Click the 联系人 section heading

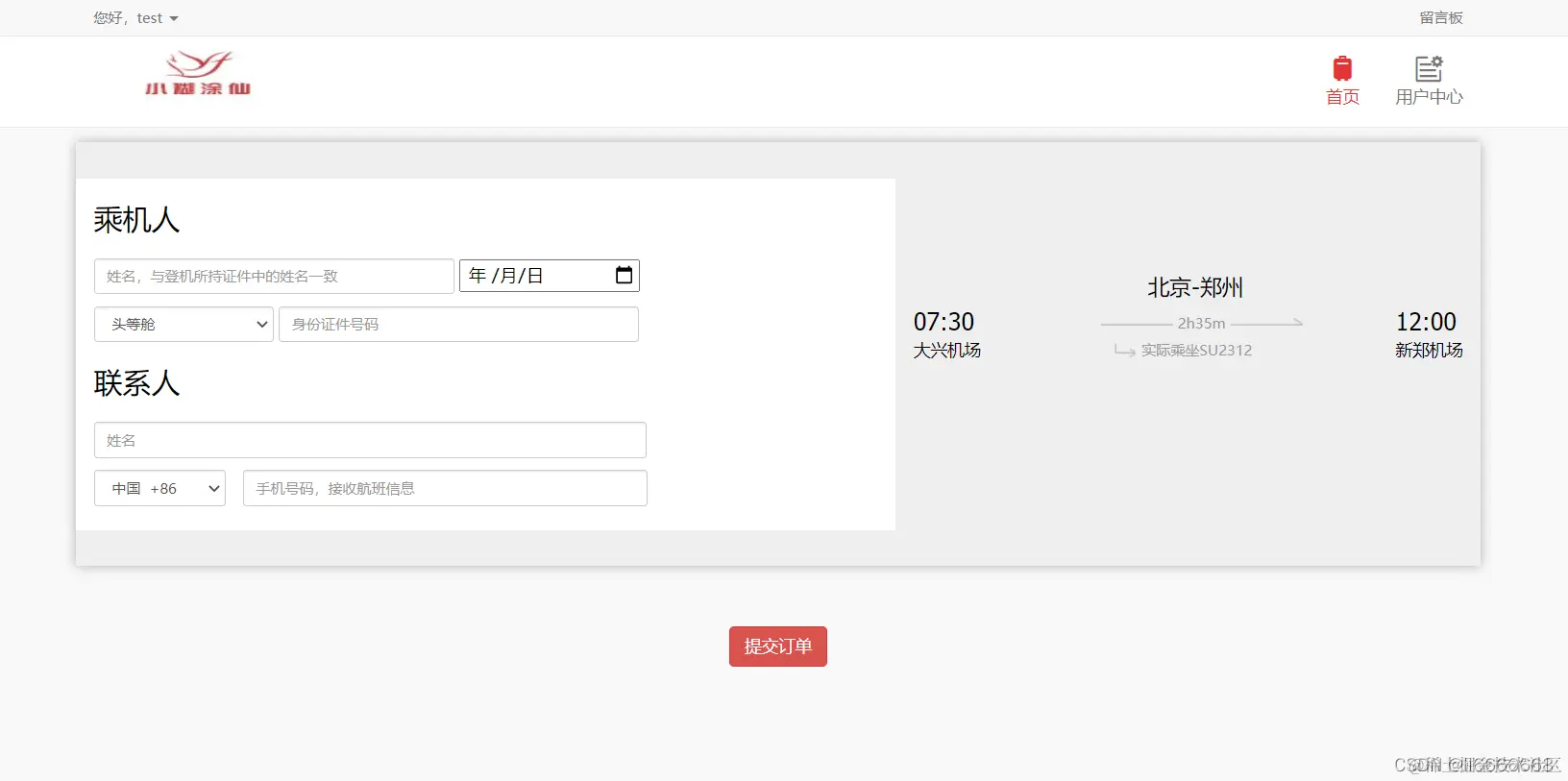pos(136,383)
